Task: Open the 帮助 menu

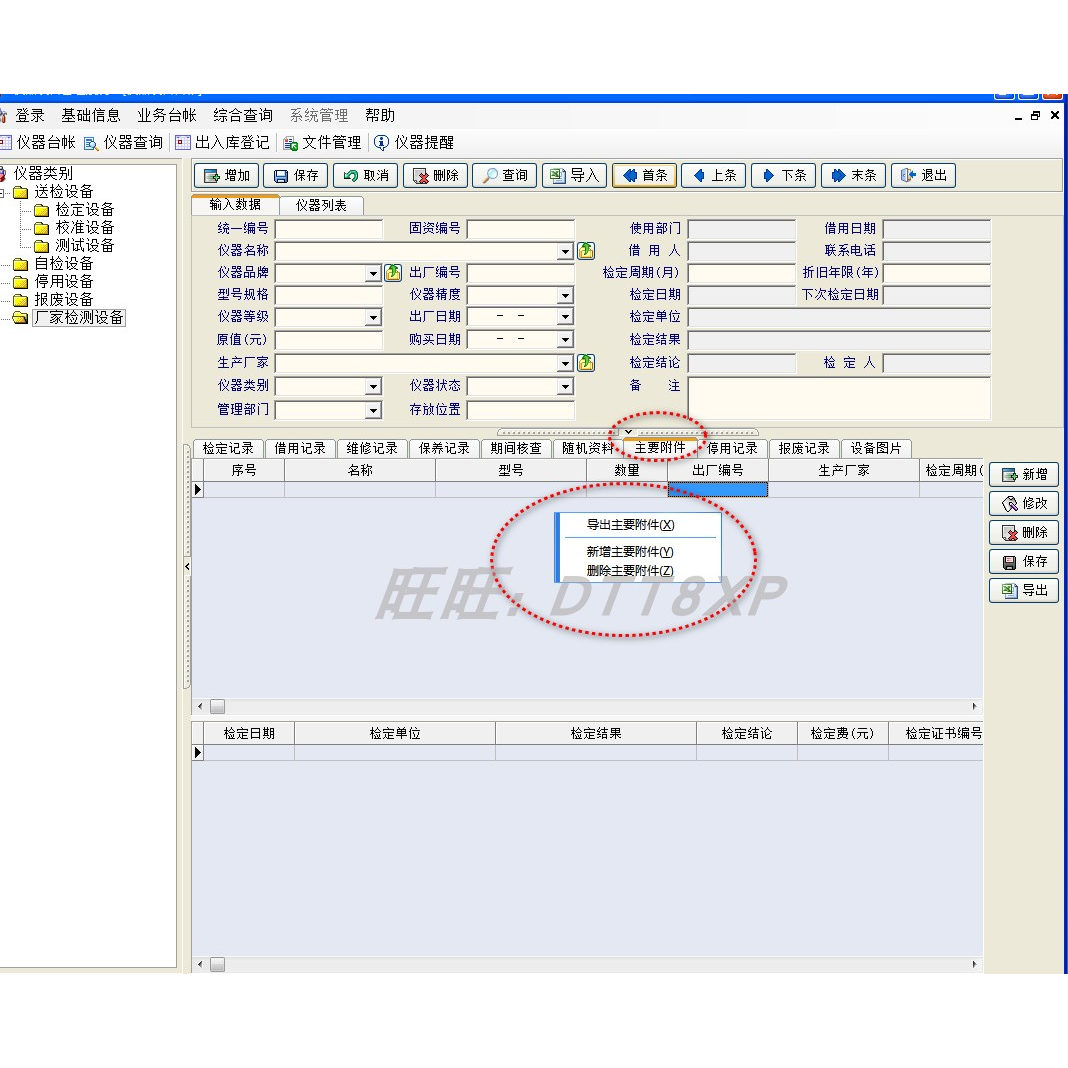Action: 379,116
